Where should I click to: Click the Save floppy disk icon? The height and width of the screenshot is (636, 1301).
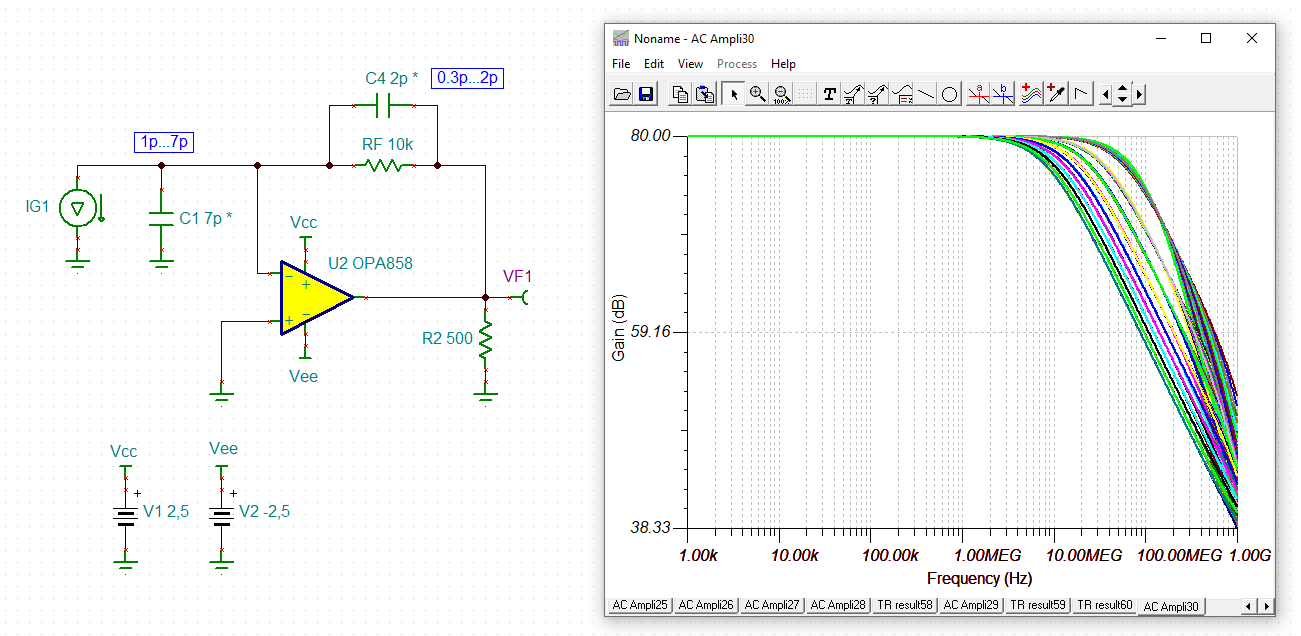pos(646,94)
